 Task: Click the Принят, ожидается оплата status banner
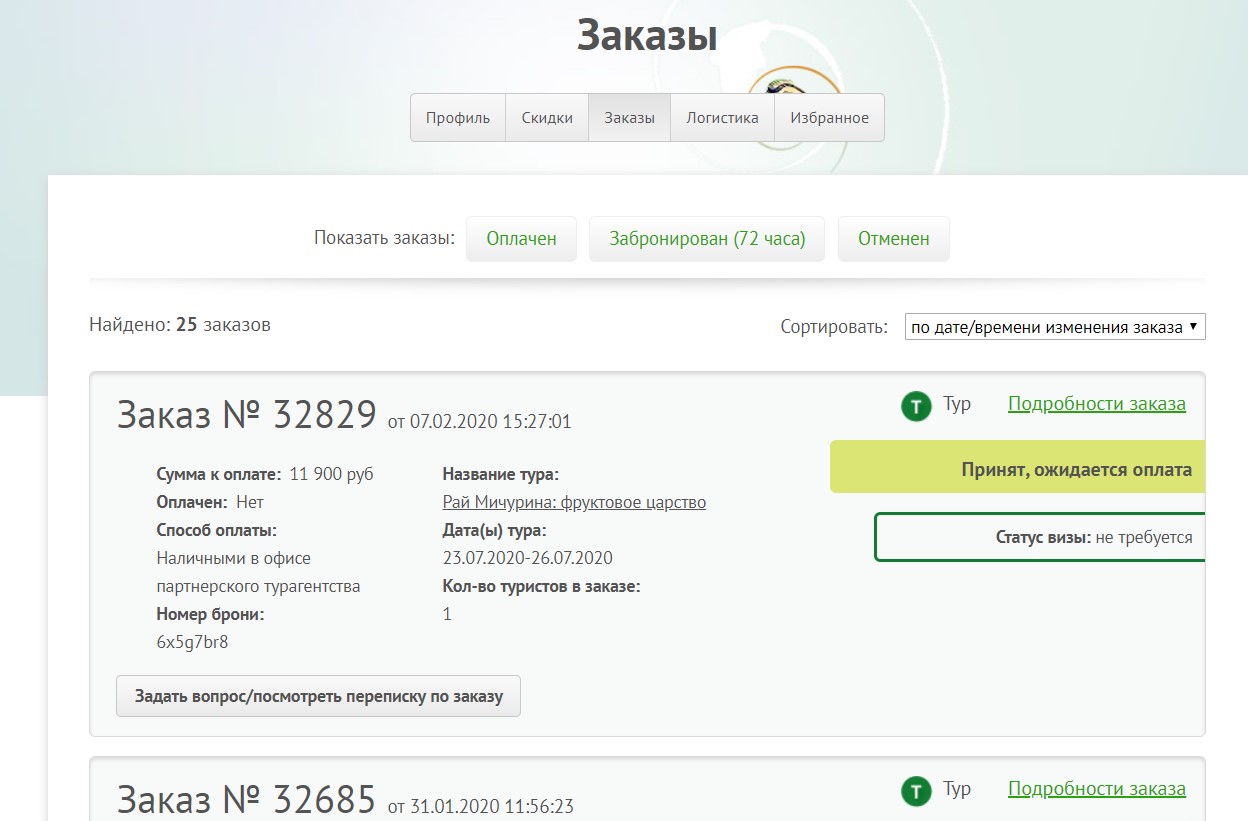pyautogui.click(x=1017, y=469)
